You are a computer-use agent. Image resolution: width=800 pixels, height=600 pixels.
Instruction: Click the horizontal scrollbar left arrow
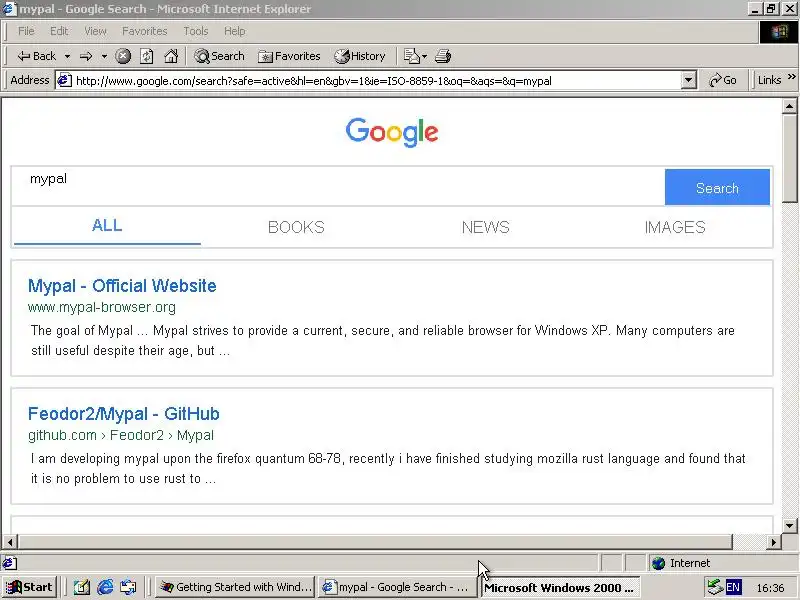click(x=10, y=542)
